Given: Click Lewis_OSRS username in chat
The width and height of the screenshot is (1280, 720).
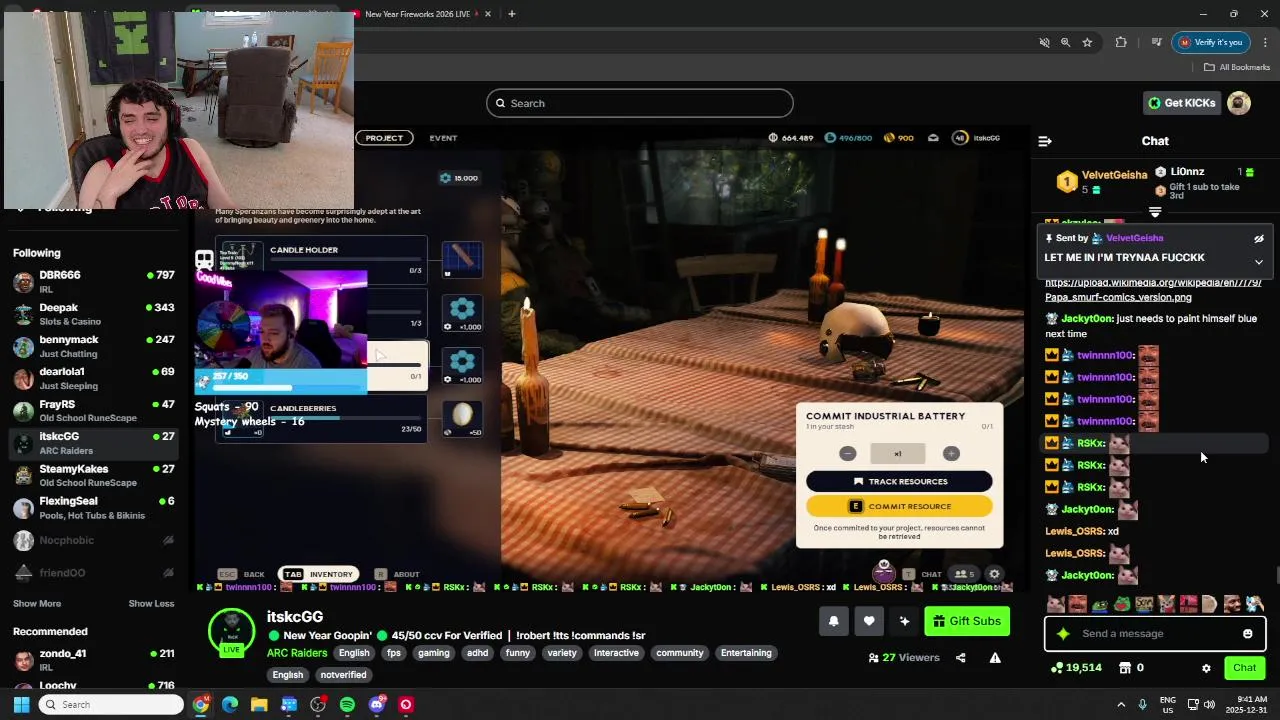Looking at the screenshot, I should pyautogui.click(x=1074, y=531).
